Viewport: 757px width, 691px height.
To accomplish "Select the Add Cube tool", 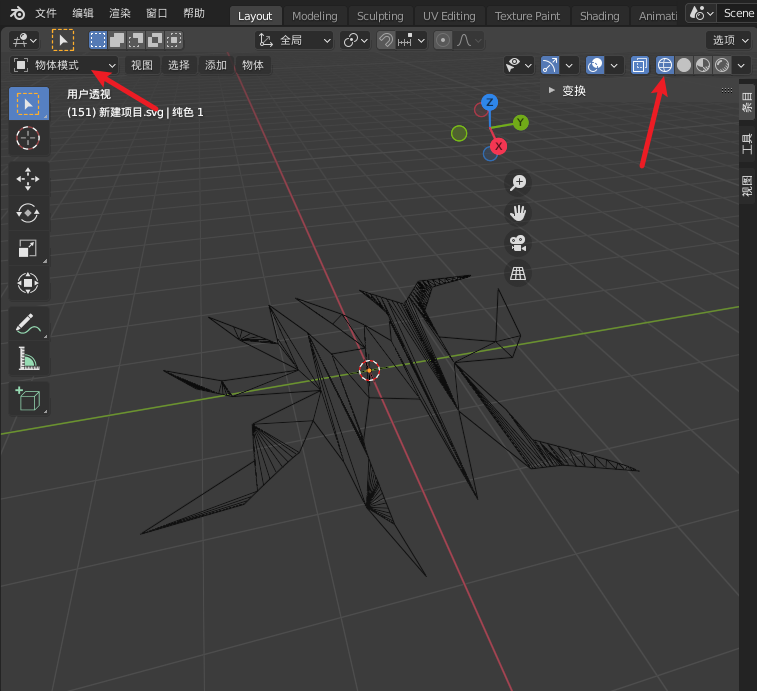I will click(28, 399).
